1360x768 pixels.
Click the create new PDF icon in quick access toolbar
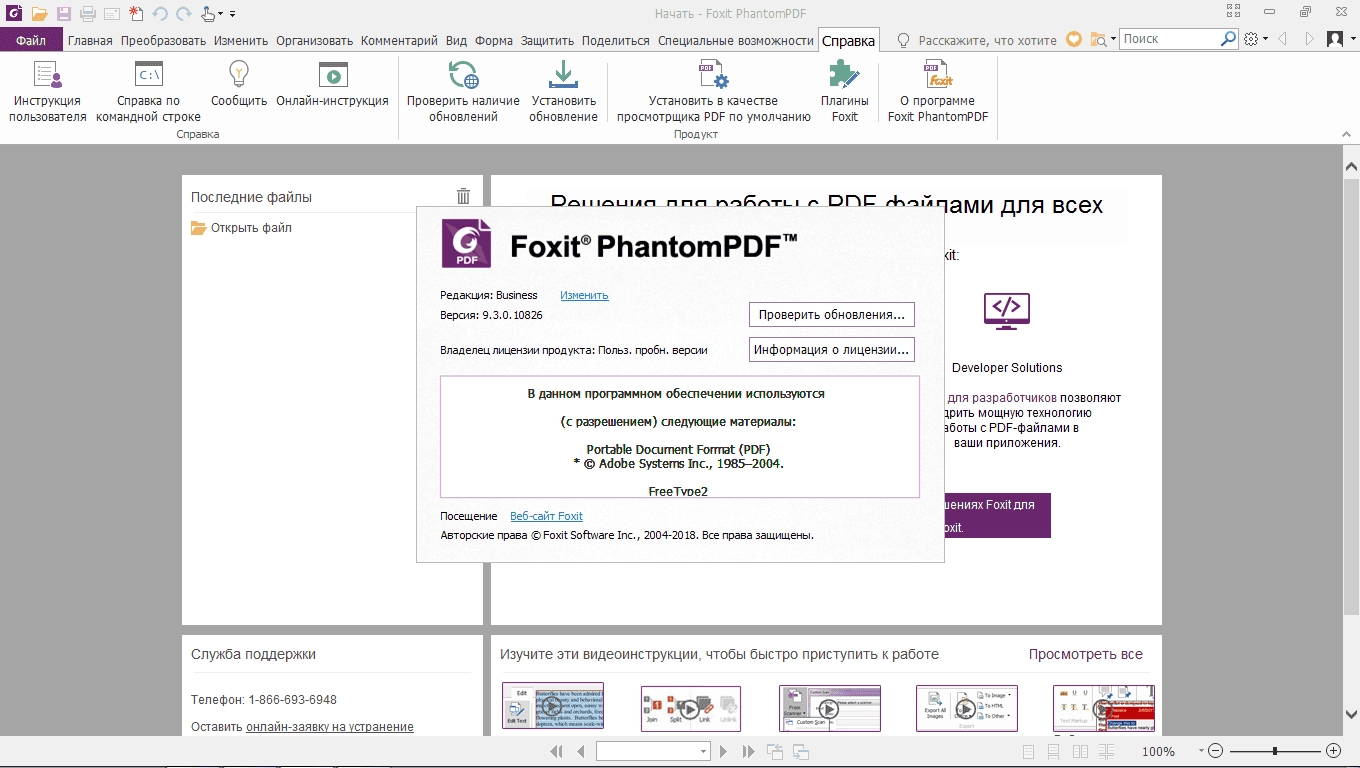136,13
